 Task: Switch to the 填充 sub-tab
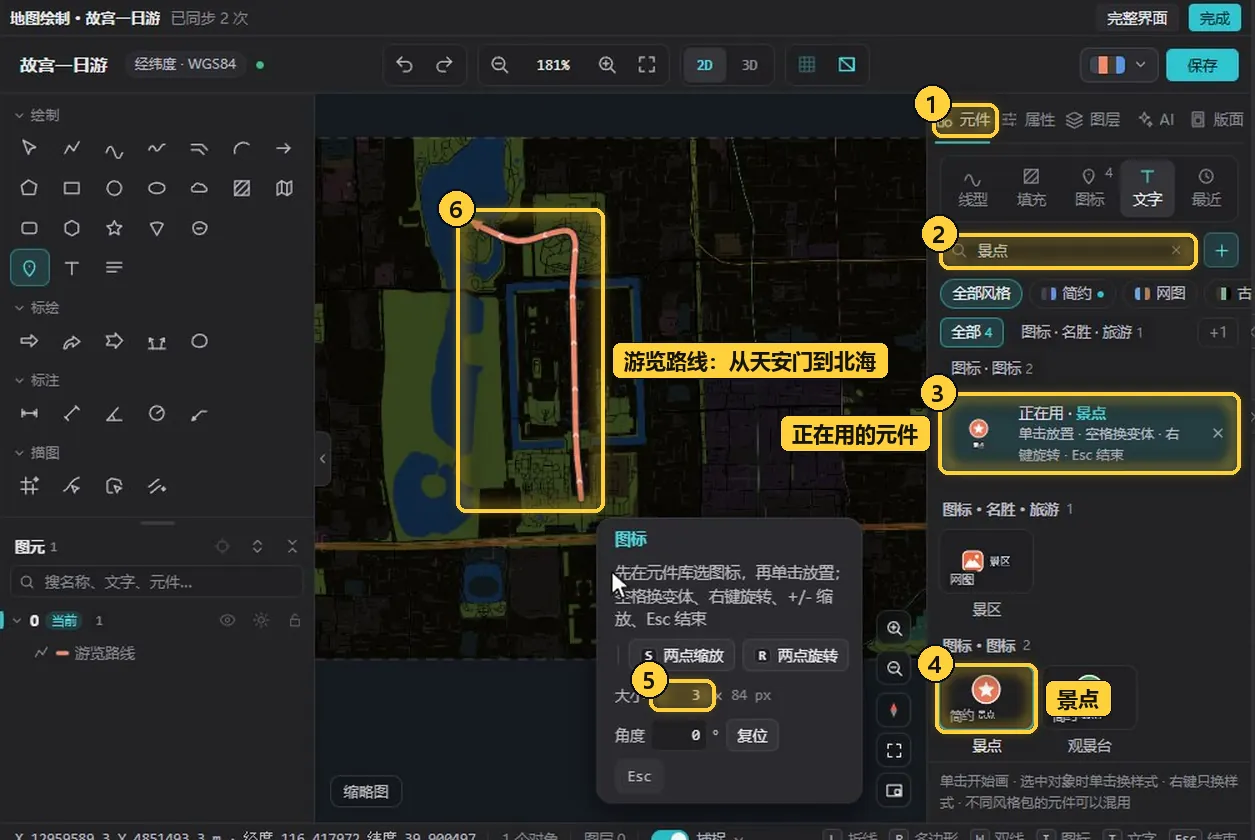(1031, 187)
